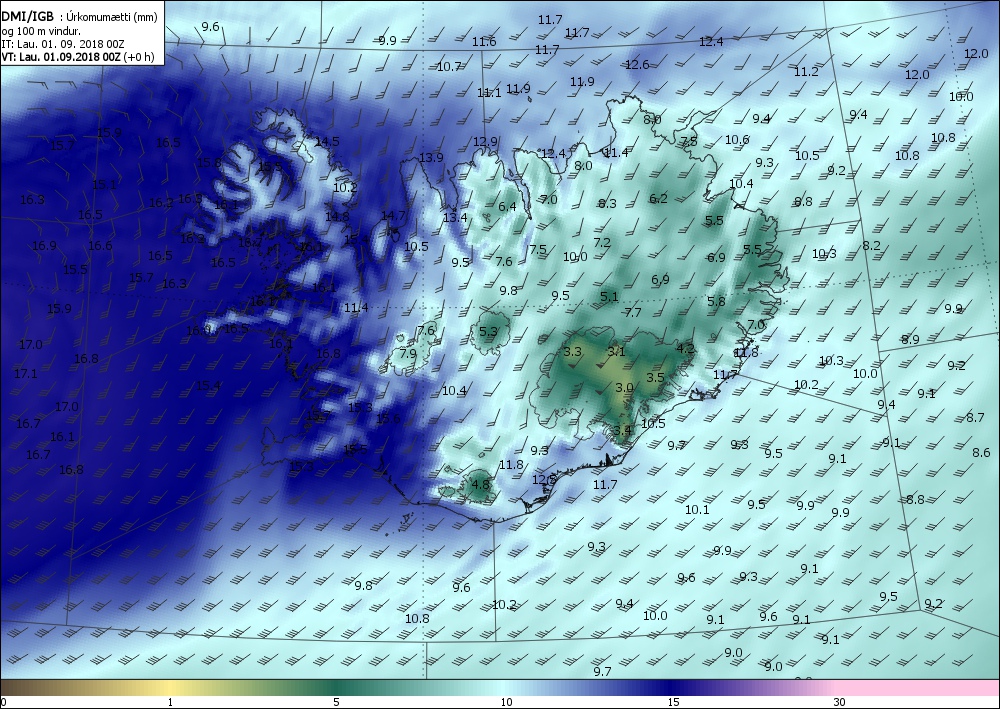Click the legend tick label 30
The height and width of the screenshot is (709, 1000).
[x=839, y=702]
